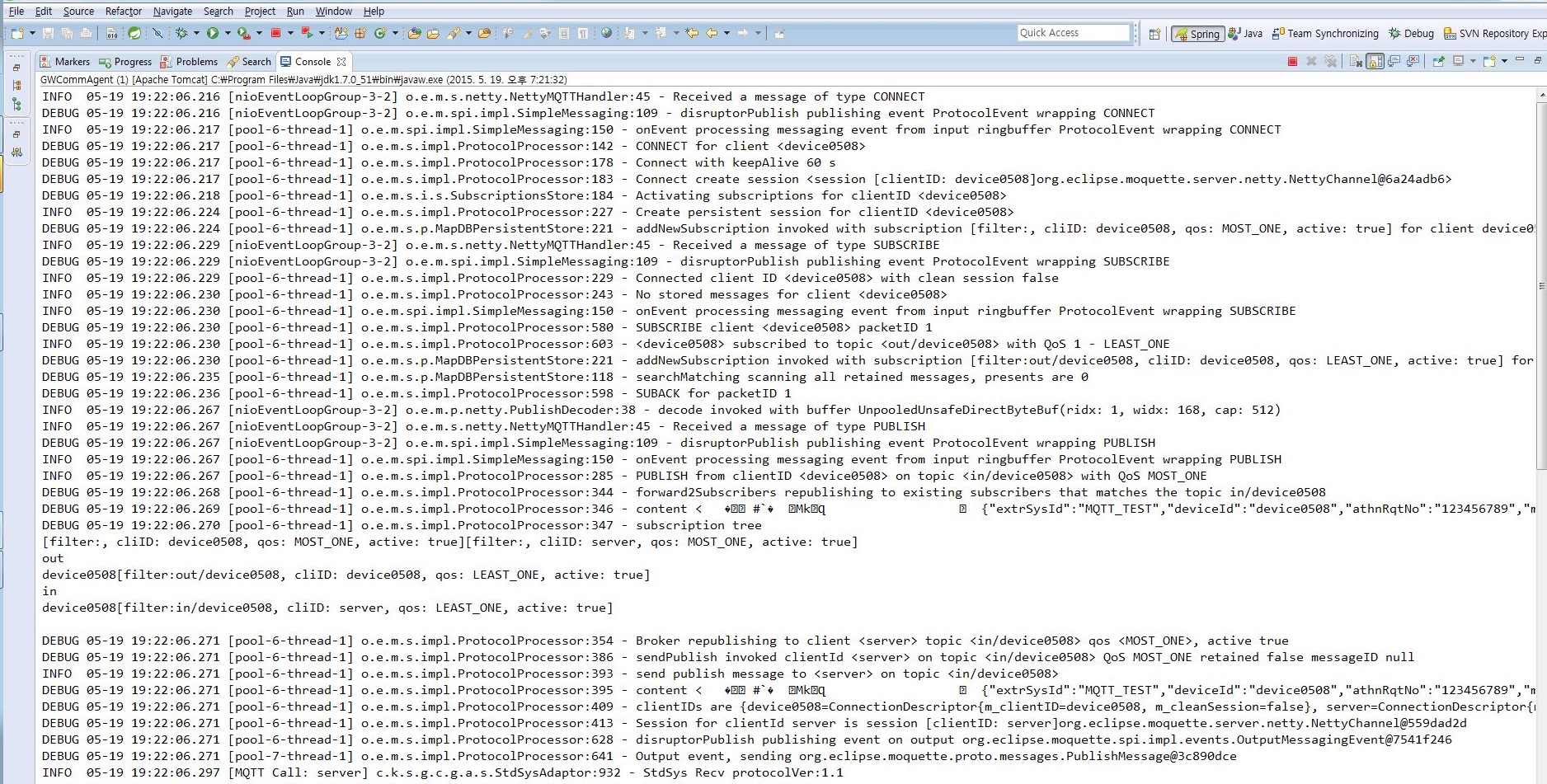Open the Run button dropdown arrow

click(228, 33)
